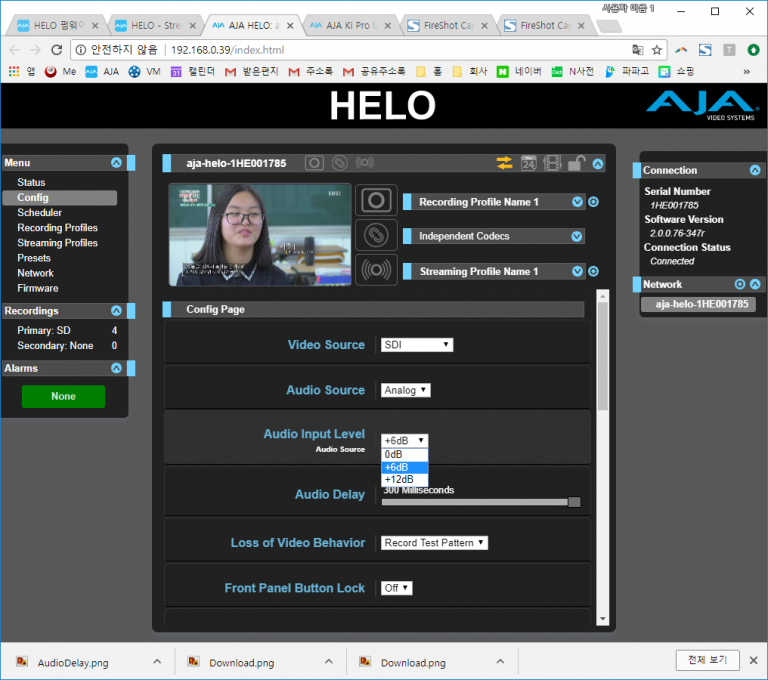Choose +12dB from the audio level list
Screen dimensions: 768x680
point(405,480)
